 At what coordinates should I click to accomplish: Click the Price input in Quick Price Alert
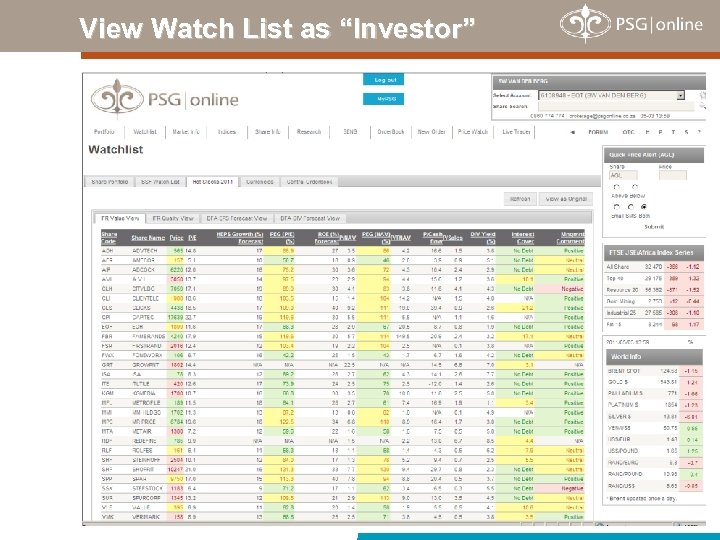tap(673, 175)
